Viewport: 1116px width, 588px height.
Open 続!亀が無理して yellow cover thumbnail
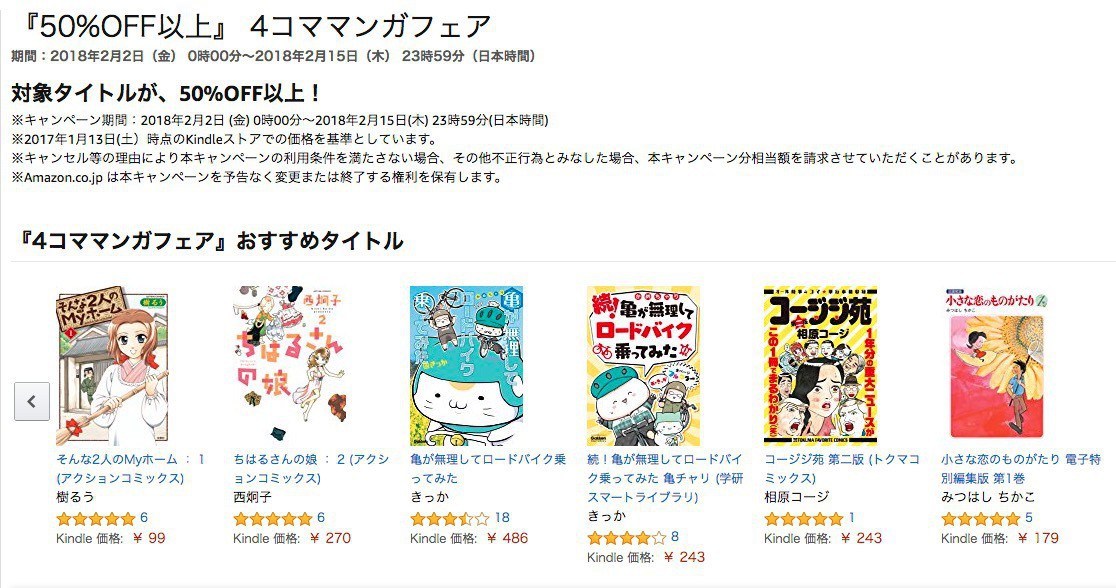pos(643,366)
